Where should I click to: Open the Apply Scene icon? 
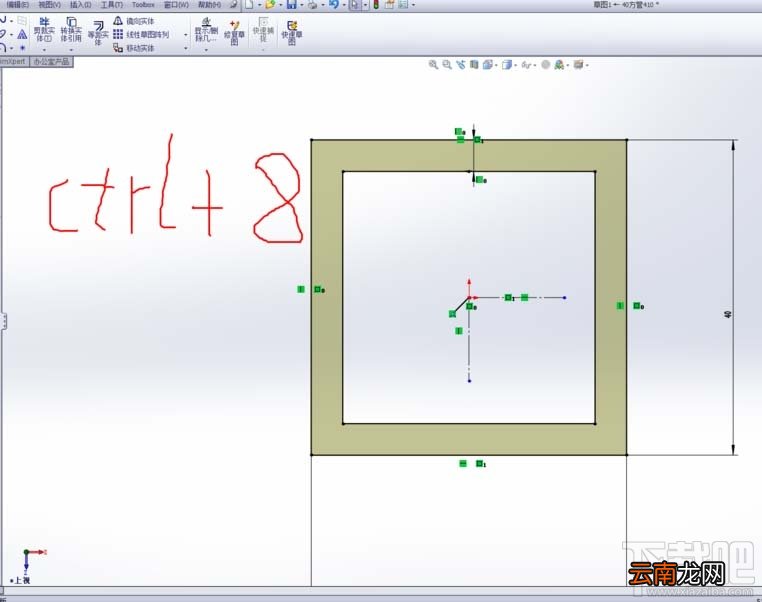(559, 65)
